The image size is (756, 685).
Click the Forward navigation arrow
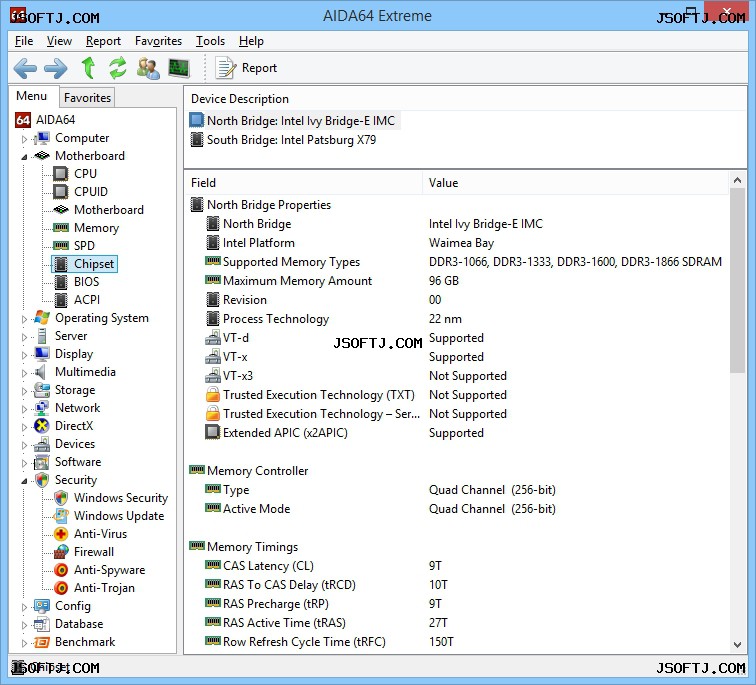tap(55, 68)
